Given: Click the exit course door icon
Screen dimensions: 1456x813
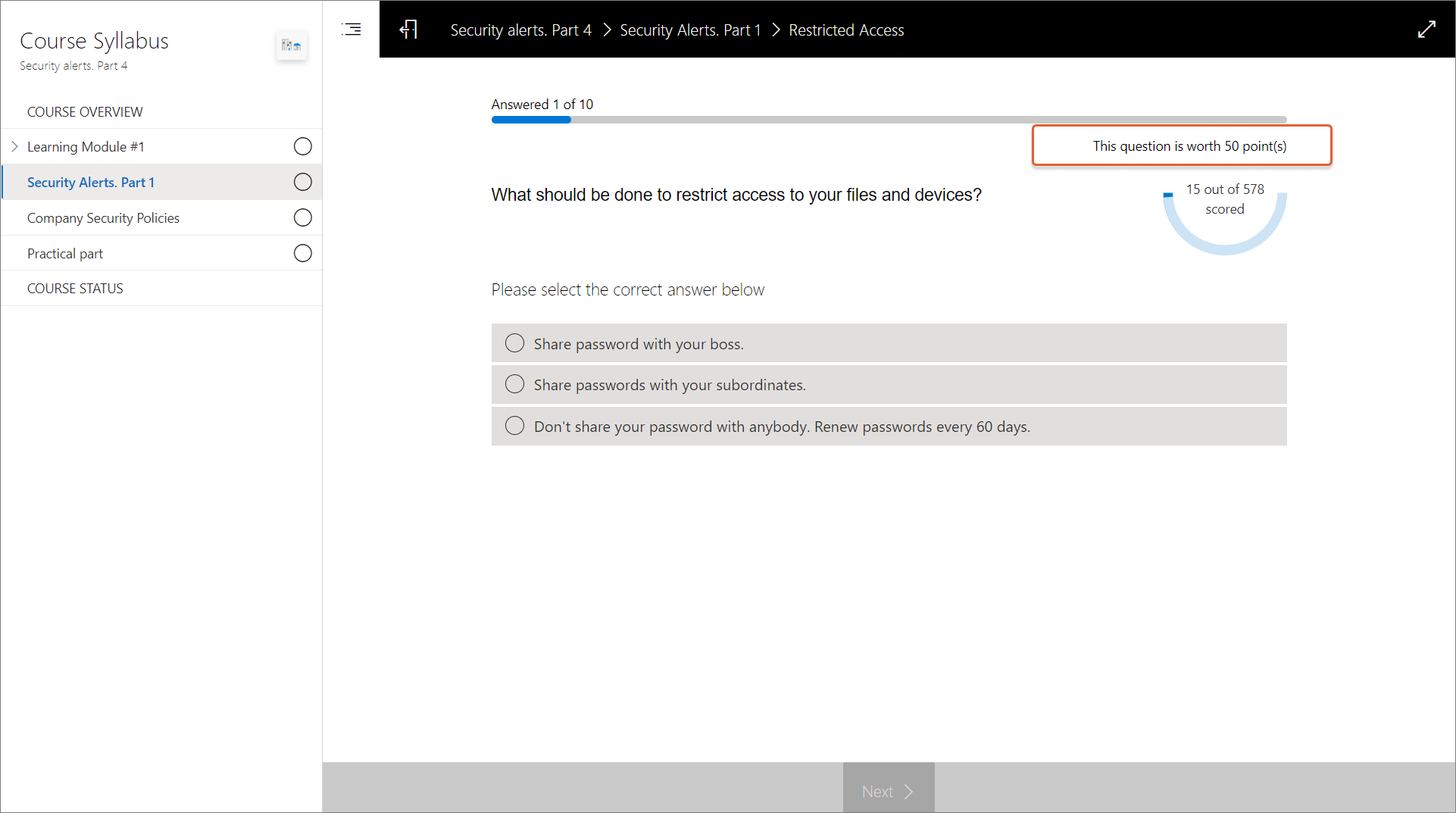Looking at the screenshot, I should tap(408, 30).
